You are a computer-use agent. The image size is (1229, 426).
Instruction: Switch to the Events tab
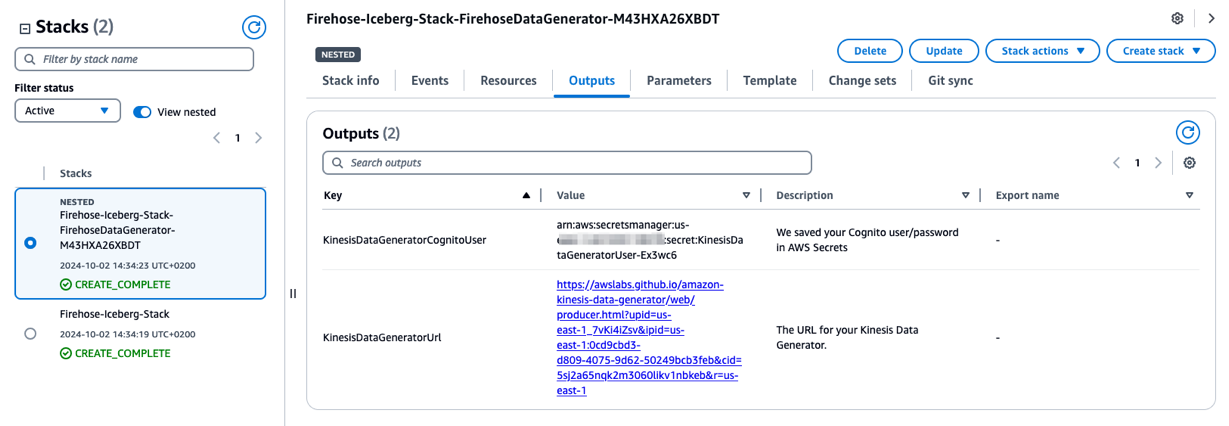pos(429,81)
